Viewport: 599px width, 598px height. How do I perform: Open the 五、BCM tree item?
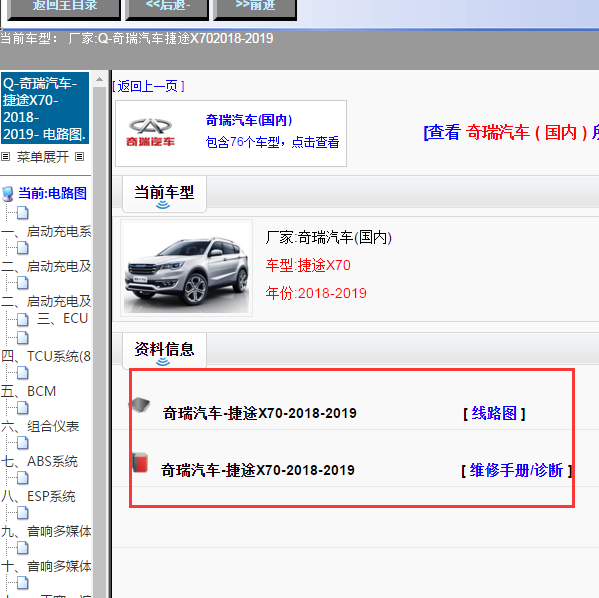[29, 392]
